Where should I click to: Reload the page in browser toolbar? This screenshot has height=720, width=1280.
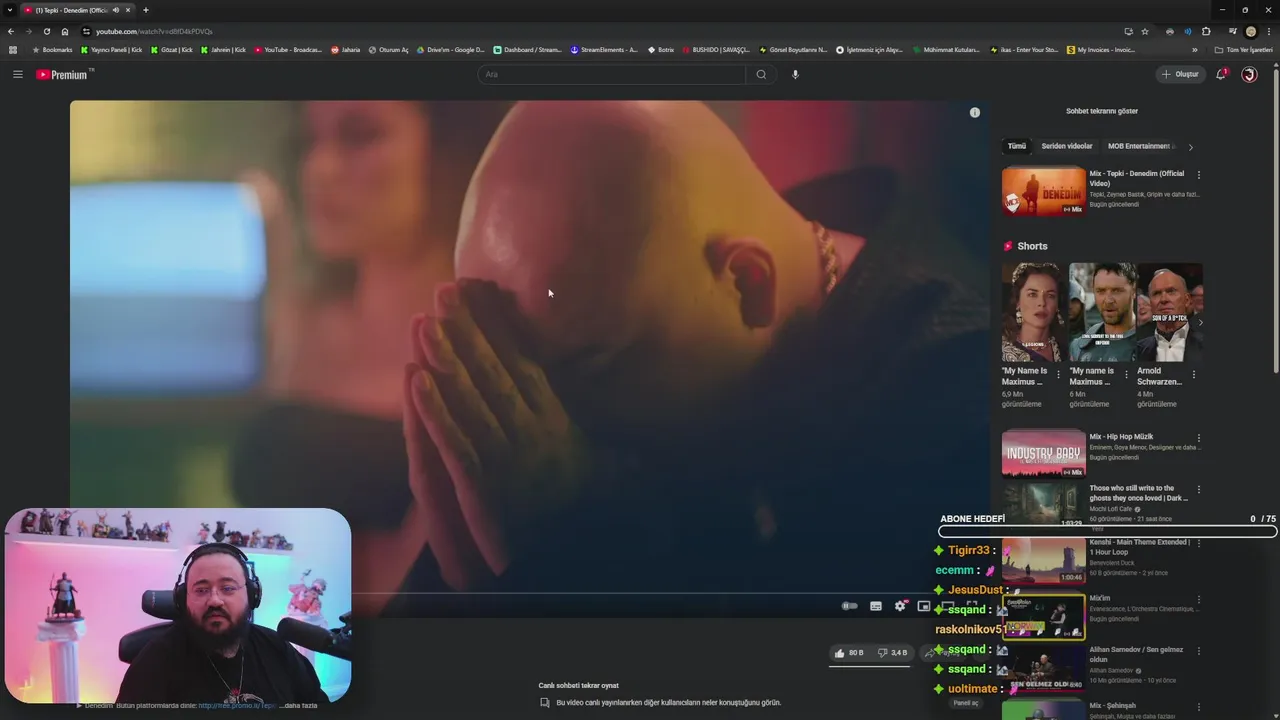tap(46, 31)
